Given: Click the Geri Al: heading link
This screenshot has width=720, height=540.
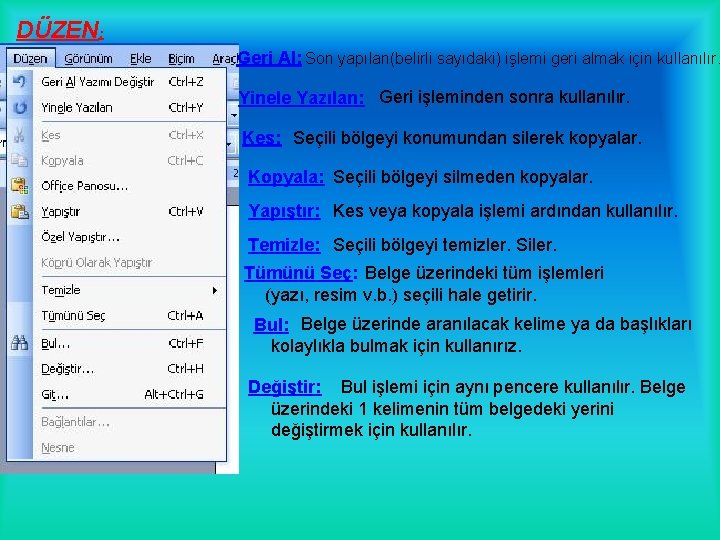Looking at the screenshot, I should [x=270, y=58].
